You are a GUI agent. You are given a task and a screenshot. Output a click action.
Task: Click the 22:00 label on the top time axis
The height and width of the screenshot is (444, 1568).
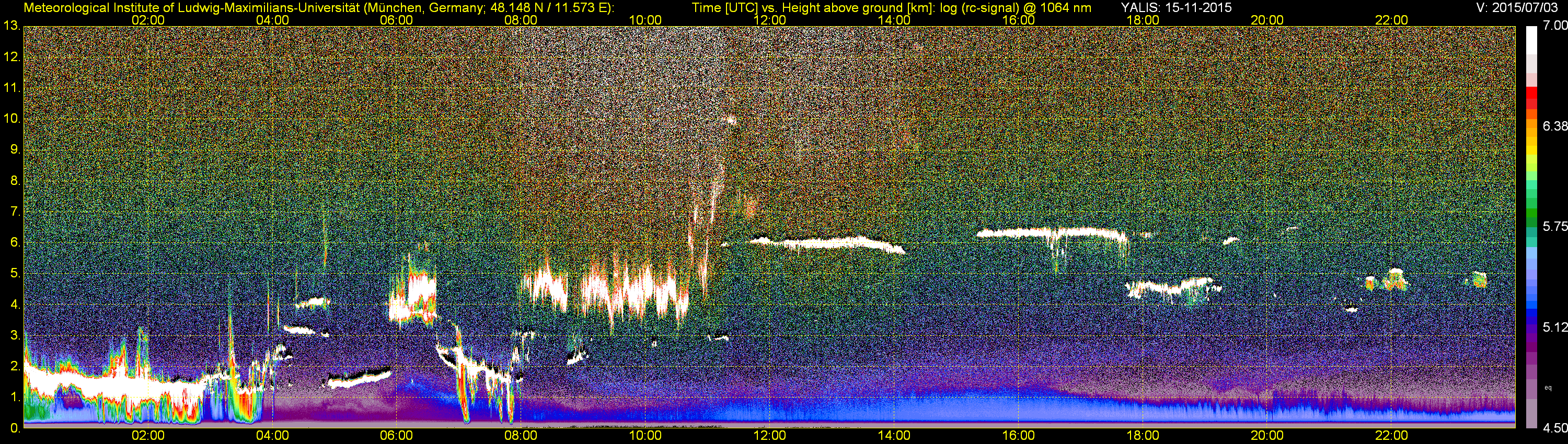[1391, 20]
